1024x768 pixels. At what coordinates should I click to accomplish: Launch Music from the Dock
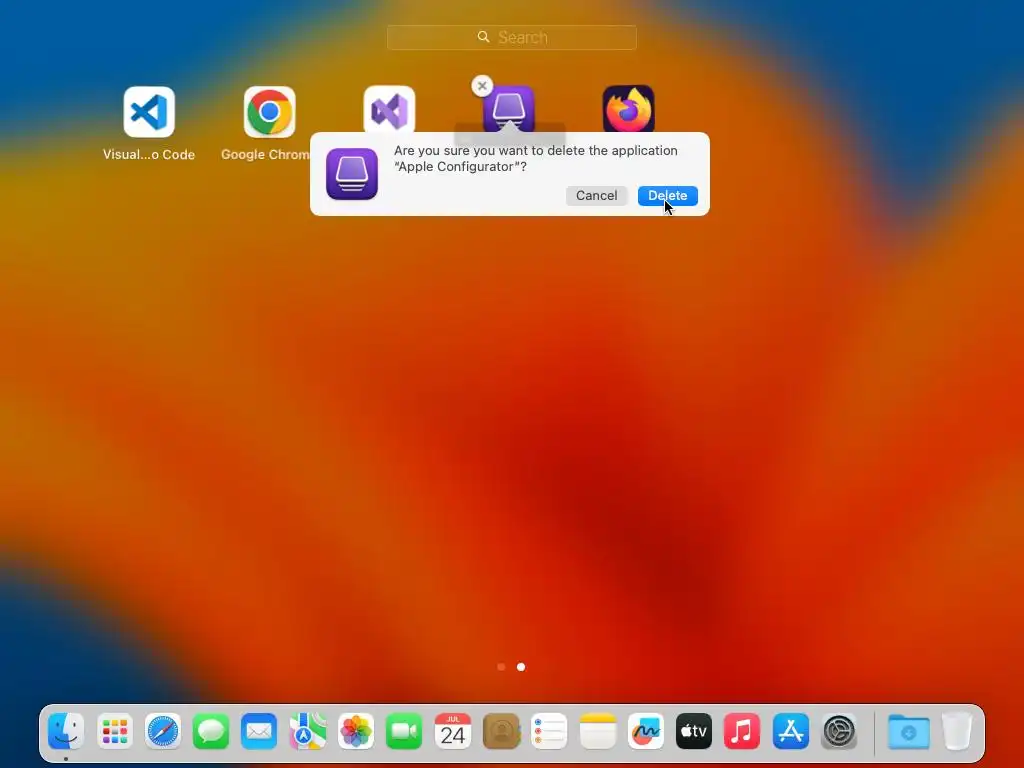(743, 731)
